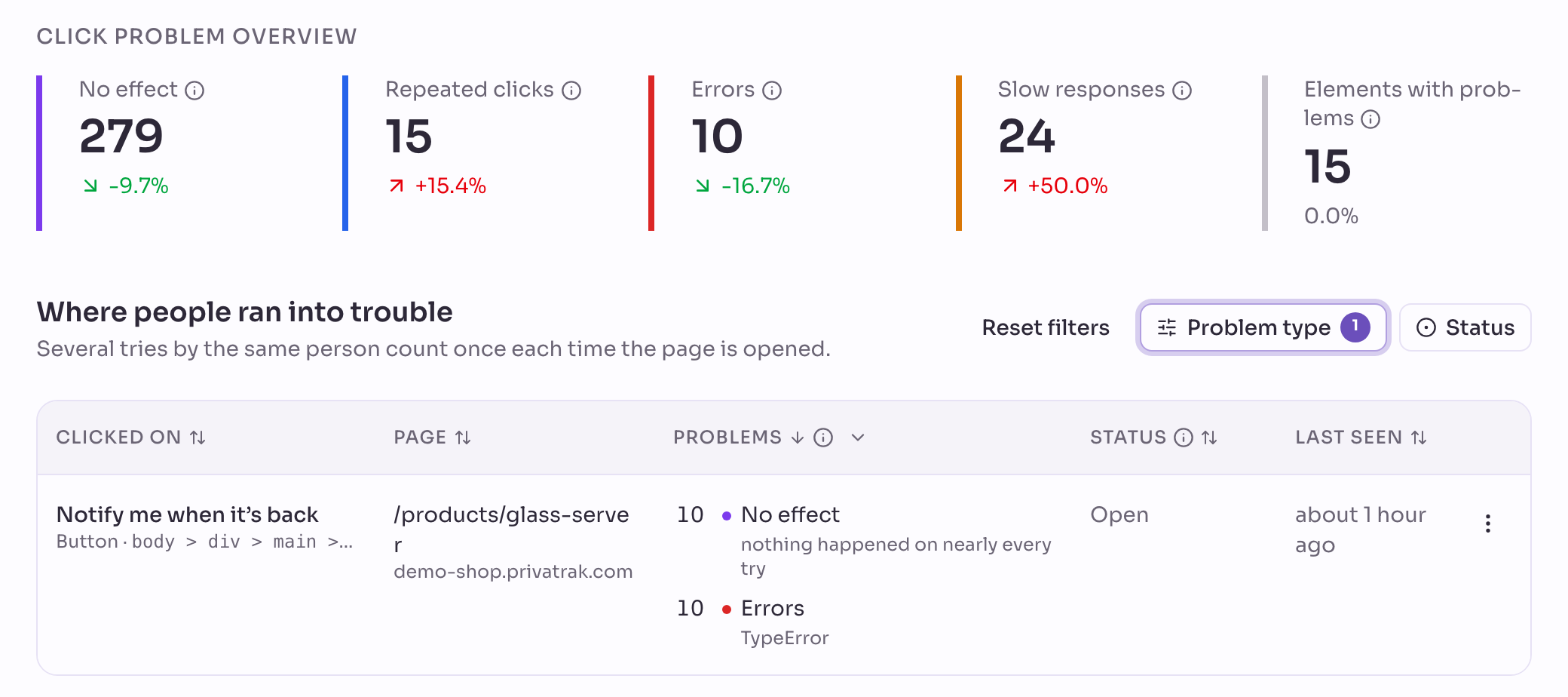Click the info icon next to No effect
Viewport: 1568px width, 697px height.
coord(194,91)
